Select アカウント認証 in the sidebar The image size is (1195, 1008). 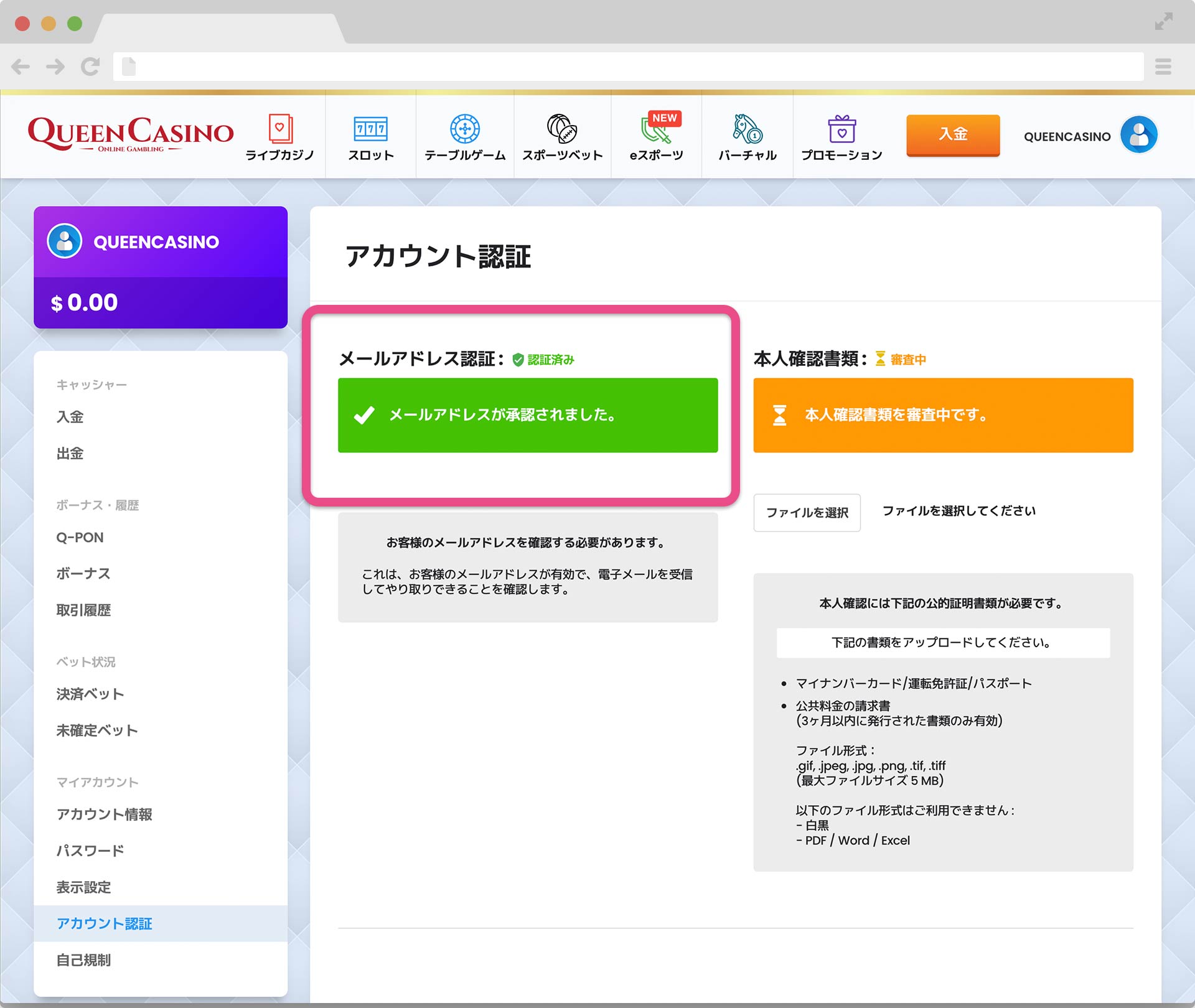(x=161, y=923)
